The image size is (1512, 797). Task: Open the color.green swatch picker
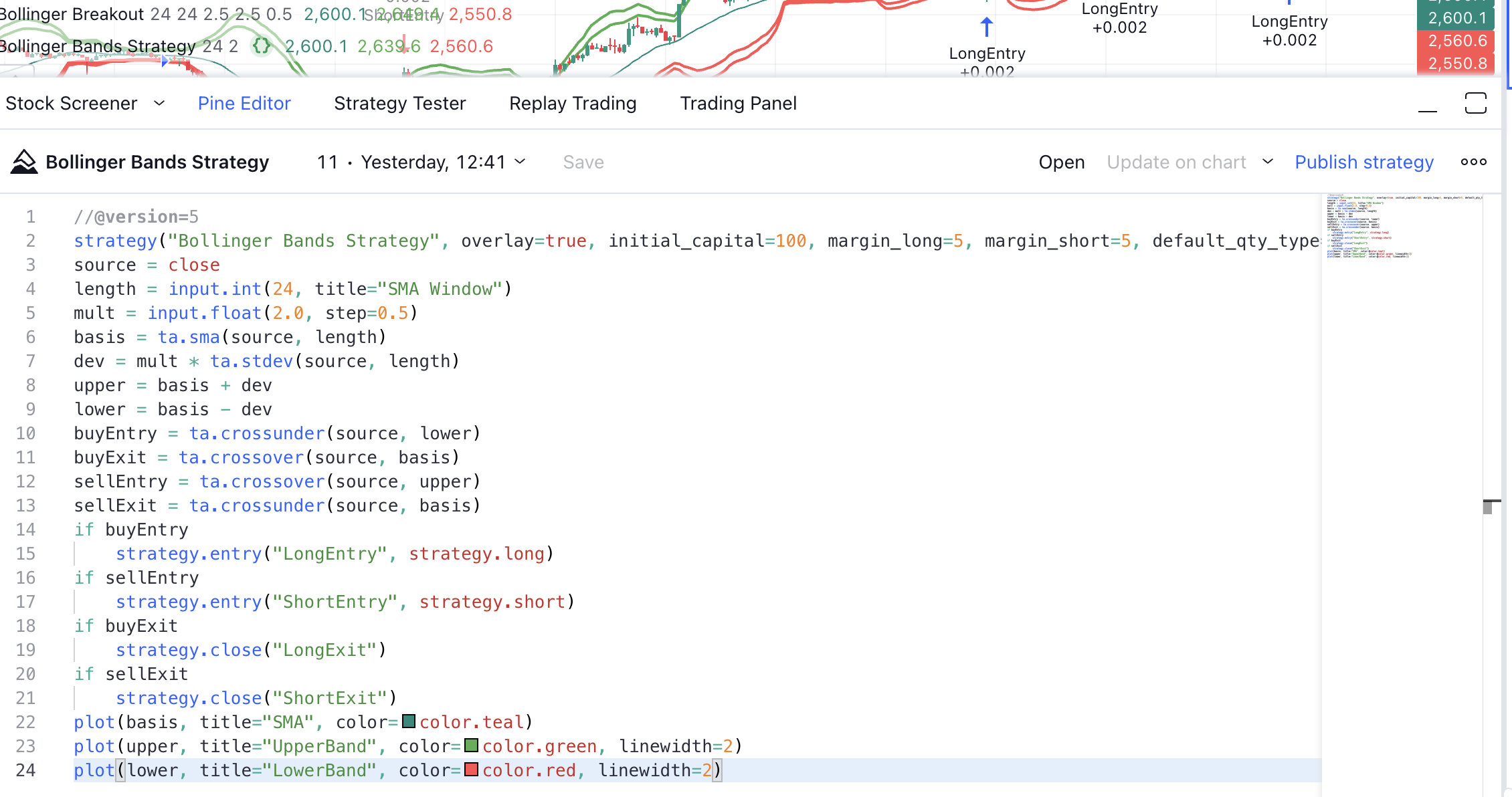471,746
